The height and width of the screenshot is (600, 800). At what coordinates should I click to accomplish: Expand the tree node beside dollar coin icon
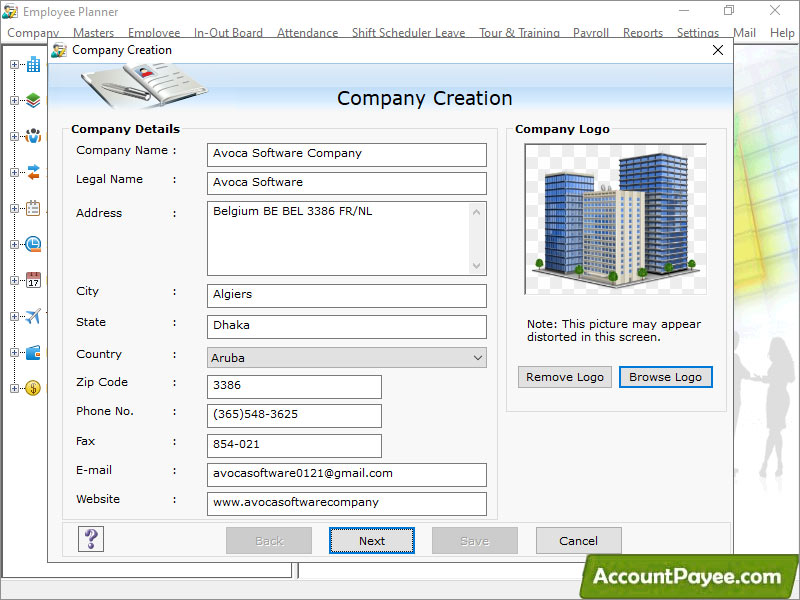(14, 388)
